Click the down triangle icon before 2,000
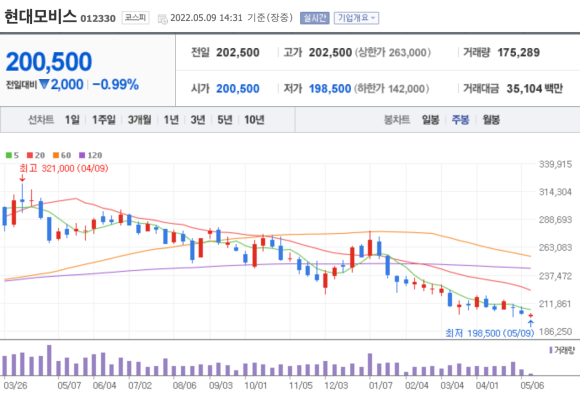 tap(44, 85)
